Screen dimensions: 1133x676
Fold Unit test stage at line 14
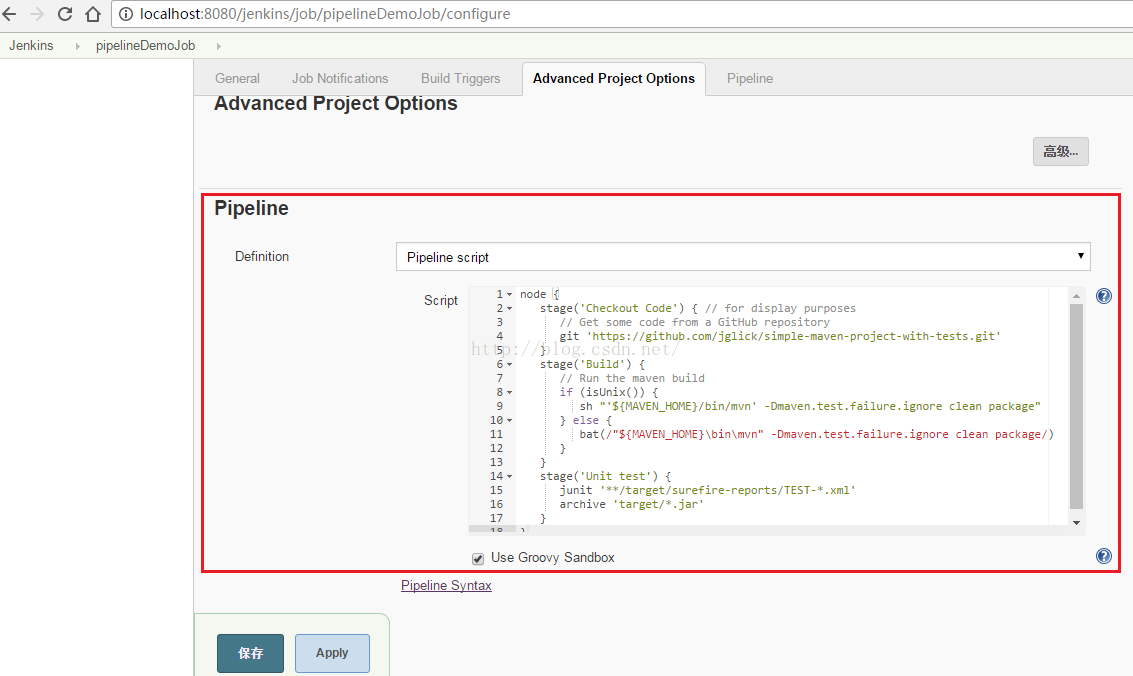click(509, 477)
